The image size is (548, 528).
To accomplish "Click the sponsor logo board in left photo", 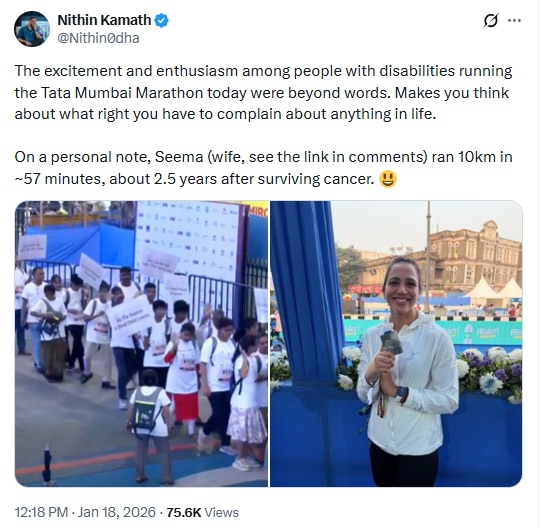I will (188, 239).
